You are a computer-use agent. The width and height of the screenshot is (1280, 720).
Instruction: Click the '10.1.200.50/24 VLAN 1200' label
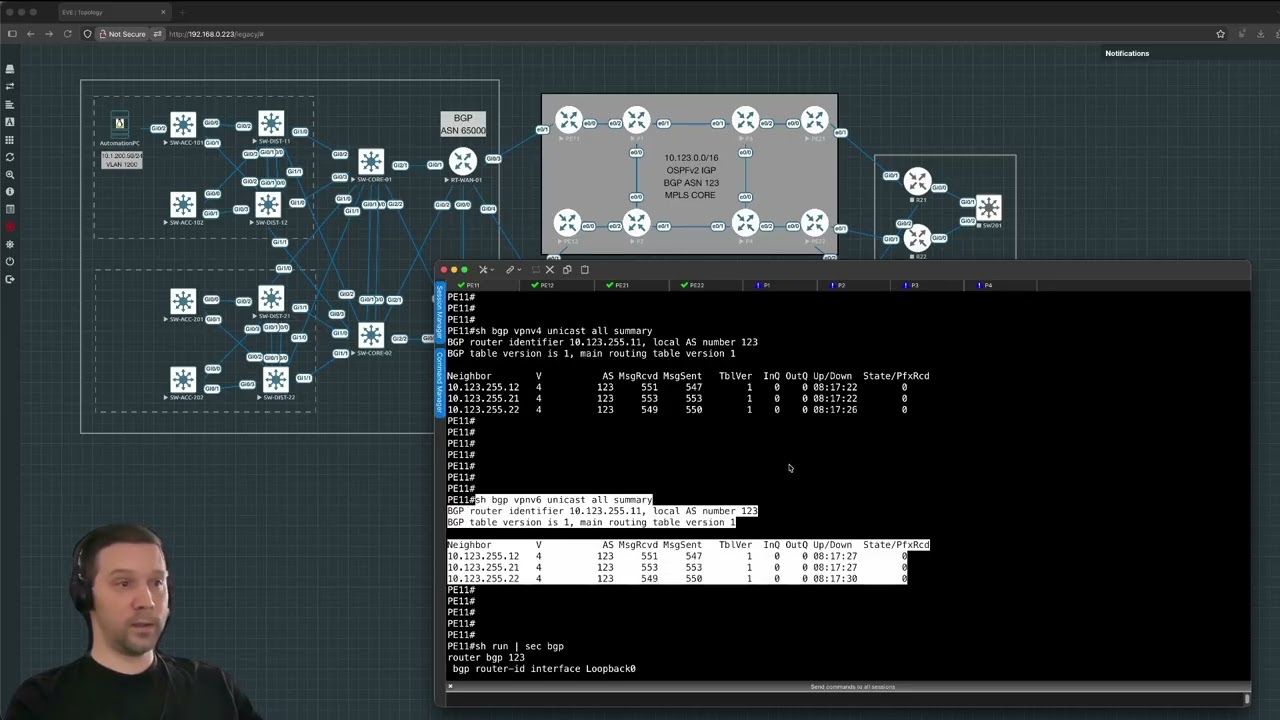tap(121, 160)
